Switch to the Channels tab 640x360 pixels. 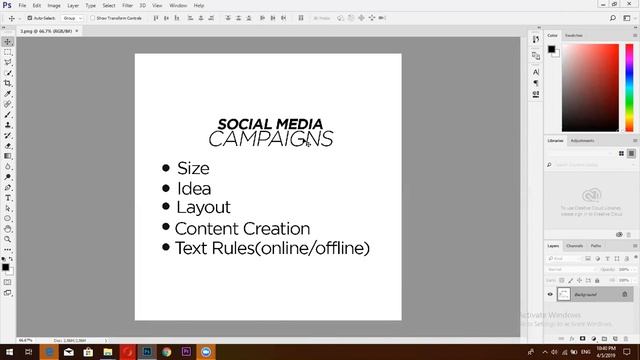pyautogui.click(x=574, y=246)
